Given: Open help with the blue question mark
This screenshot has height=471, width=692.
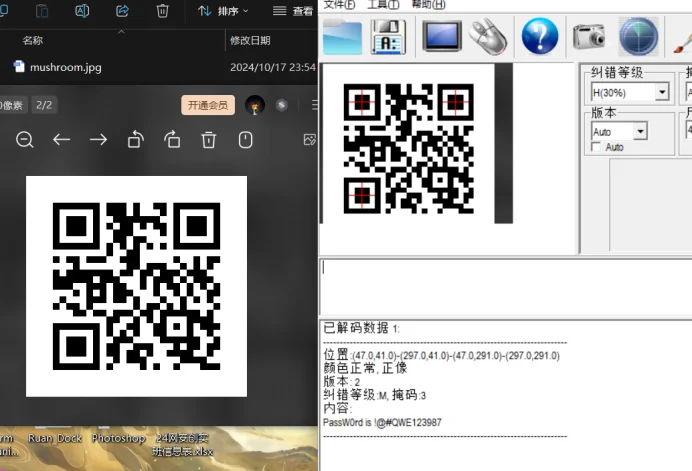Looking at the screenshot, I should (x=539, y=36).
